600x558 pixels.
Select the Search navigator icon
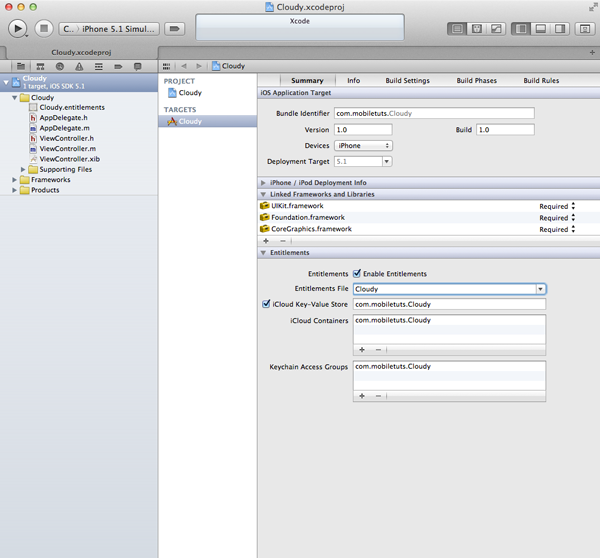point(60,67)
